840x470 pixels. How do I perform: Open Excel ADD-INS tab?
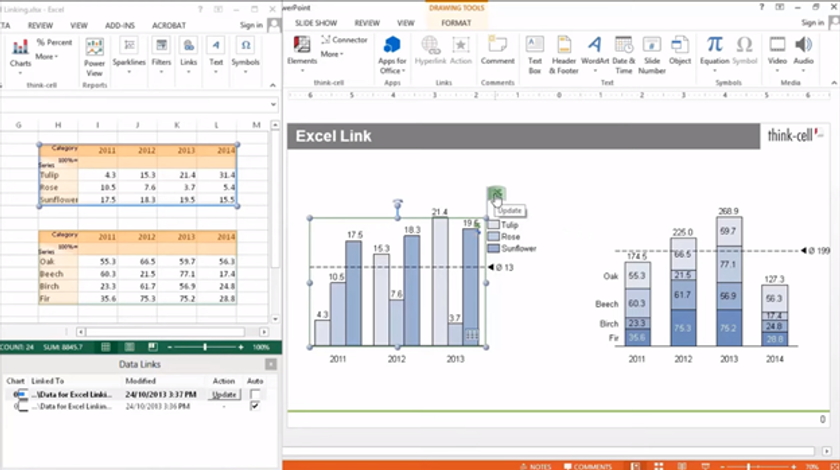[120, 25]
